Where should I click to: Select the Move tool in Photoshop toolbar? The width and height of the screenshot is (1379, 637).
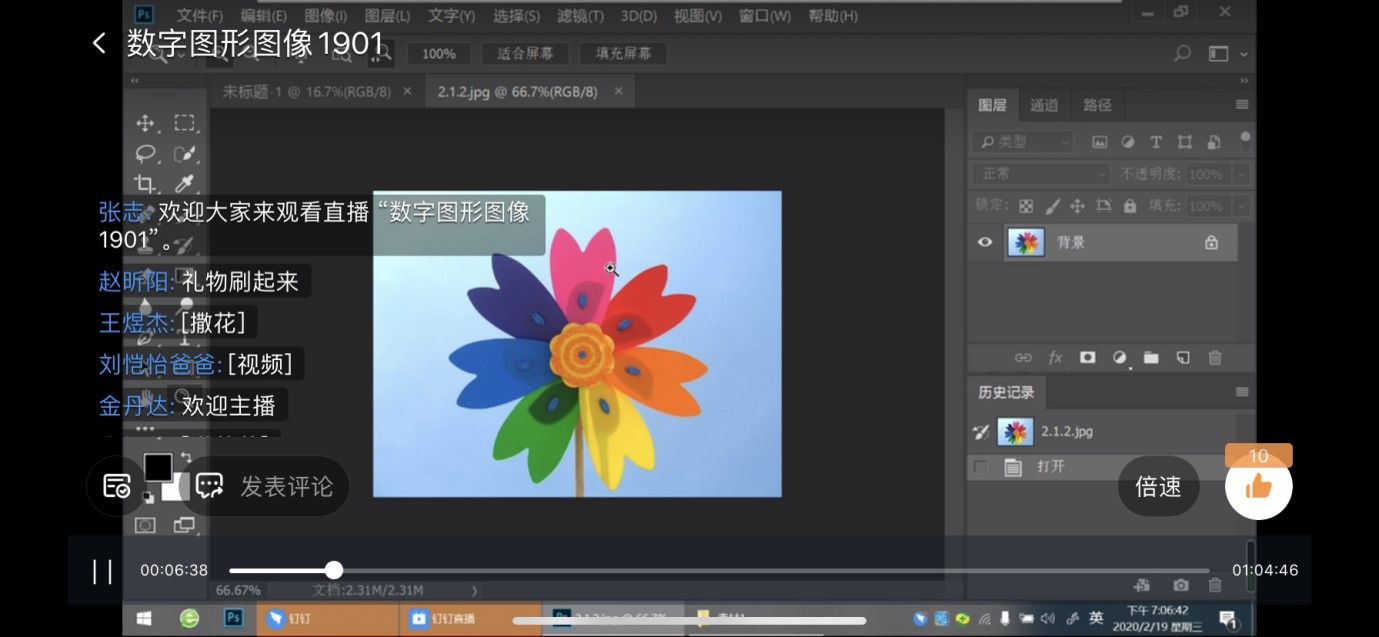[x=145, y=123]
